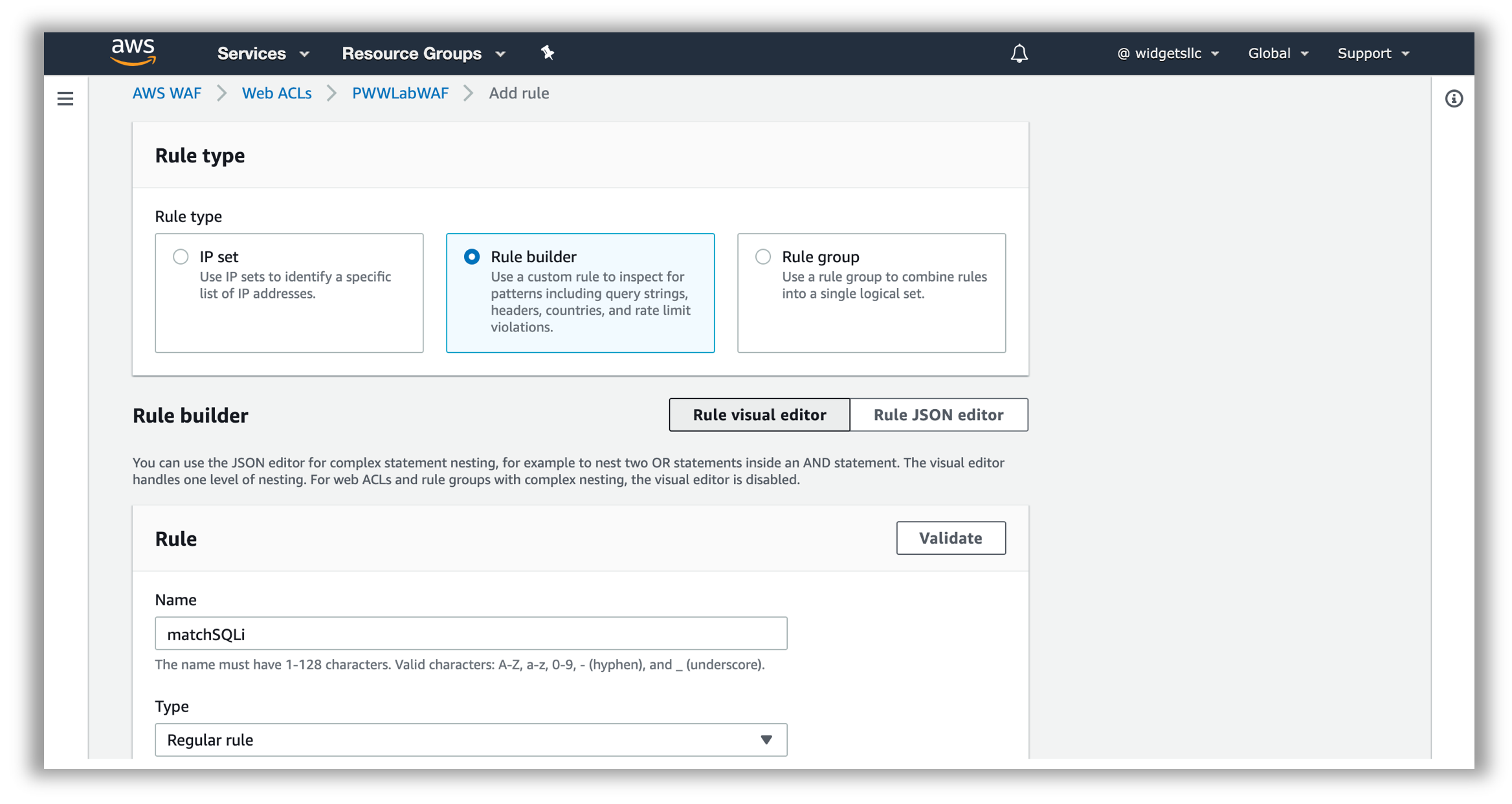1512x804 pixels.
Task: Open the info panel icon
Action: point(1454,98)
